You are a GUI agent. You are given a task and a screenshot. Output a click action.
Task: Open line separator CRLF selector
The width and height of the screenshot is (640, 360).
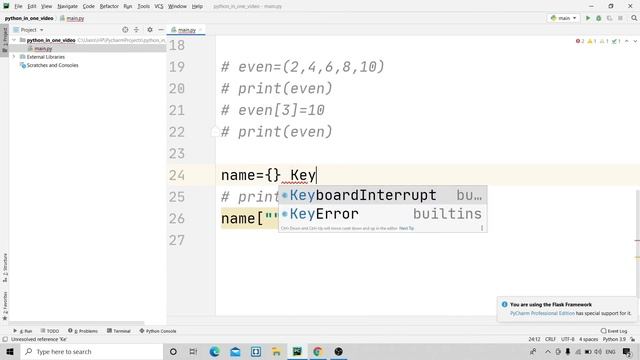click(x=550, y=339)
